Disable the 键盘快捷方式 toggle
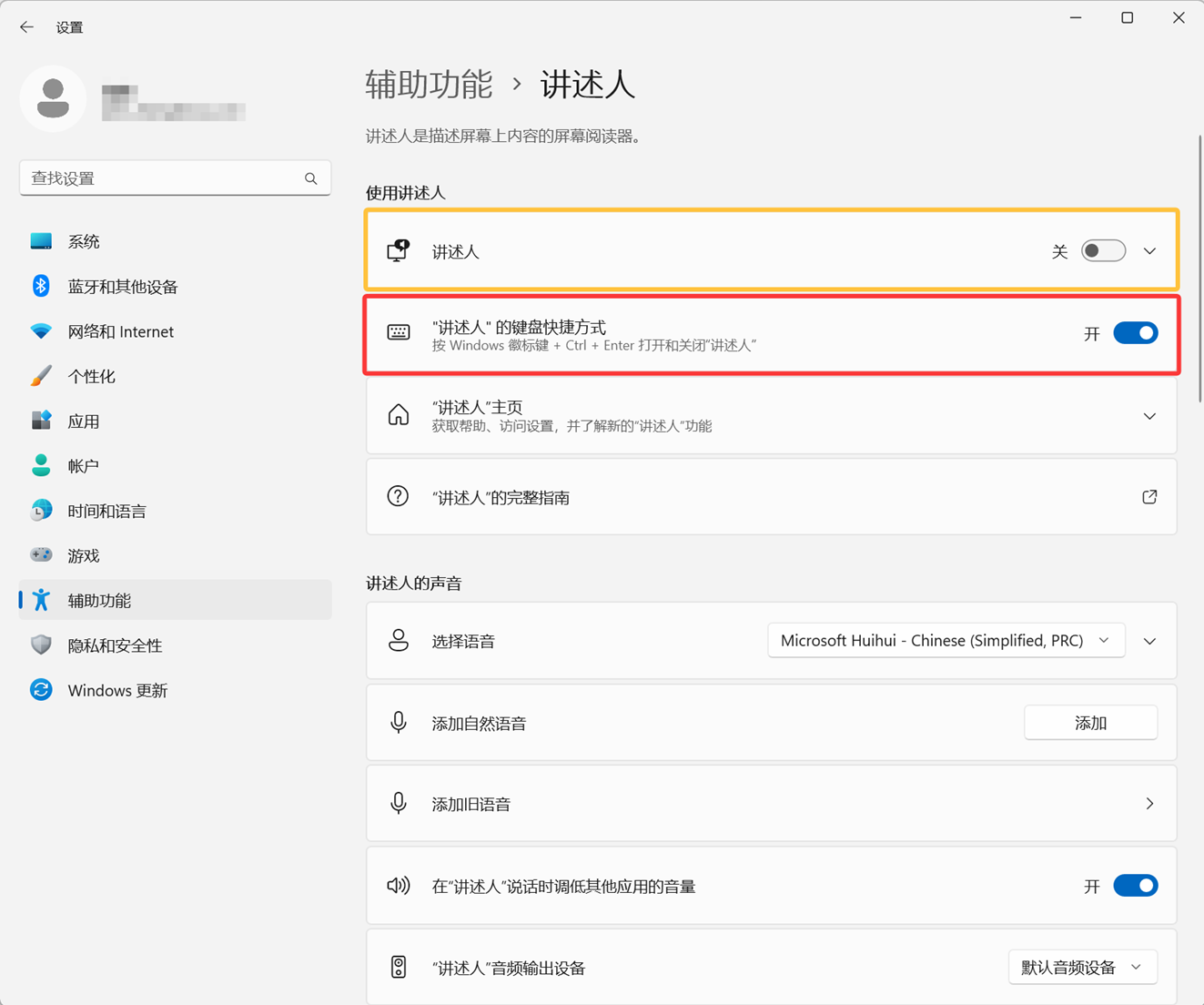The height and width of the screenshot is (1005, 1204). [x=1136, y=333]
